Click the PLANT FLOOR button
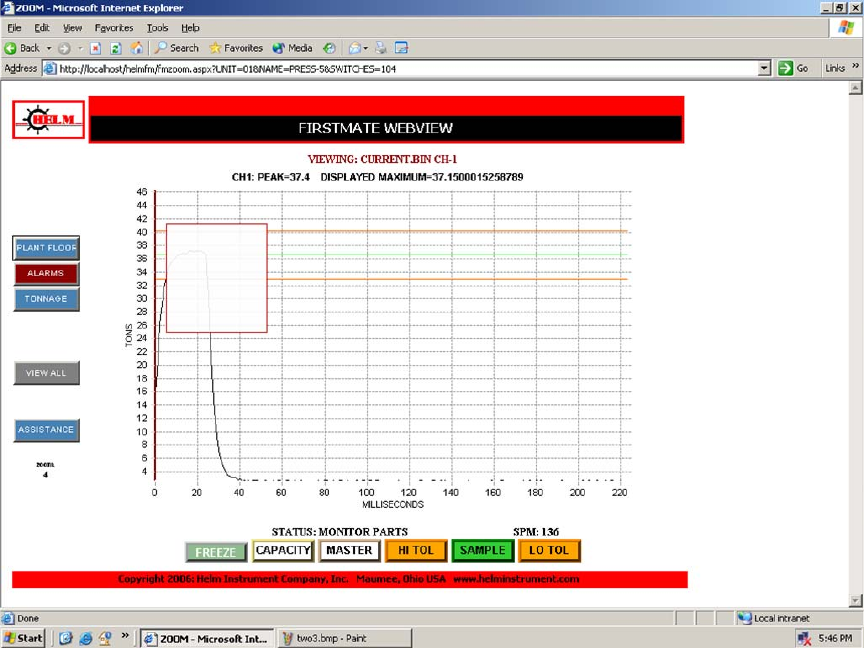Image resolution: width=864 pixels, height=648 pixels. point(46,248)
